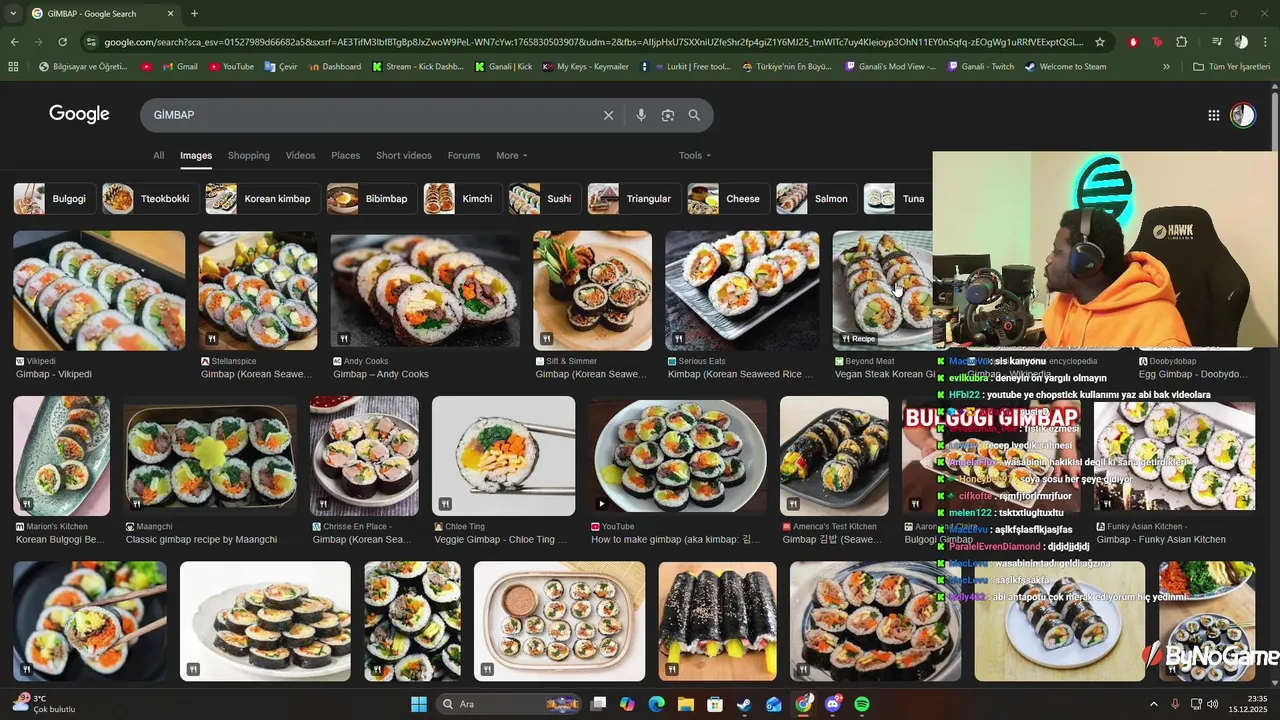Filter images by Bulgogi chip
The height and width of the screenshot is (720, 1280).
pos(55,198)
